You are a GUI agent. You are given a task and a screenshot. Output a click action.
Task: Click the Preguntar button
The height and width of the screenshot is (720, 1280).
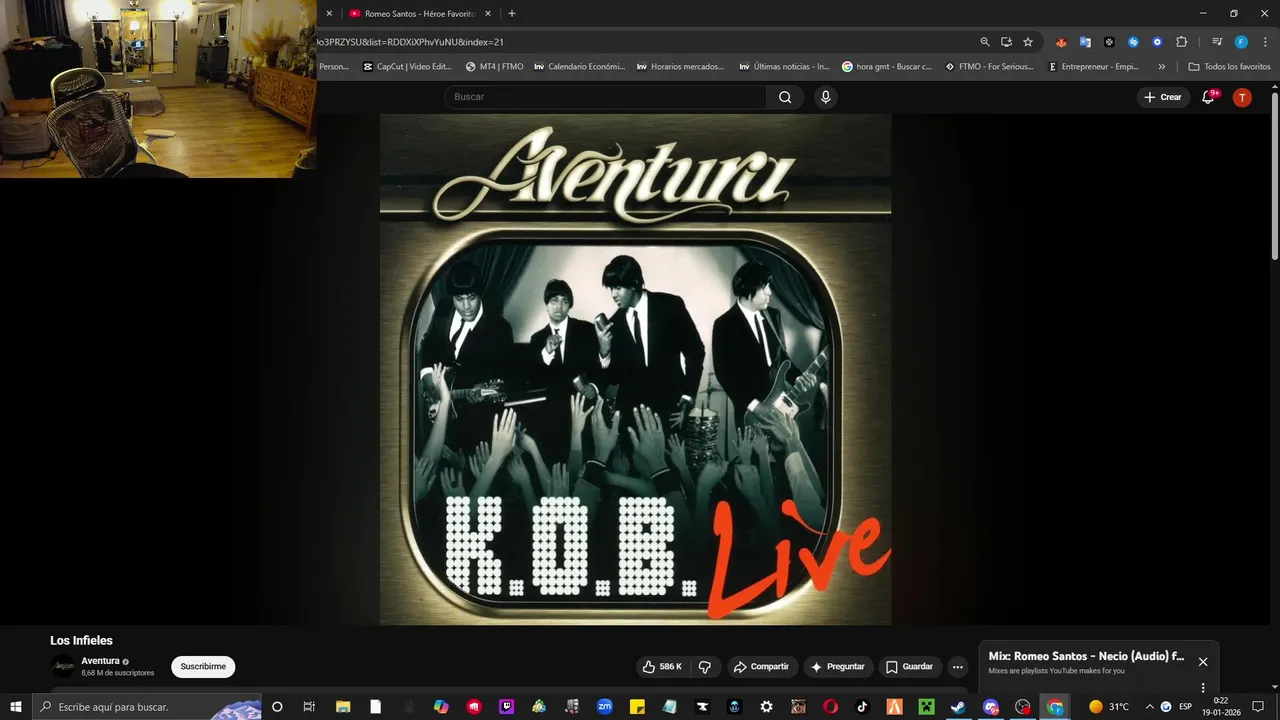pos(837,667)
